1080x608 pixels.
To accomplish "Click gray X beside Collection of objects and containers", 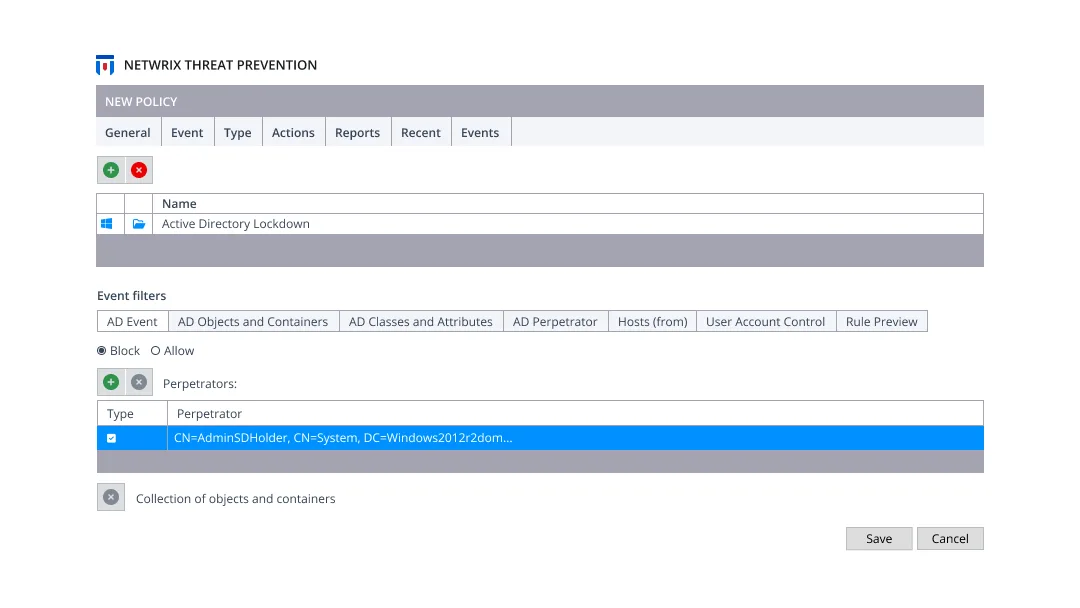I will click(x=111, y=497).
